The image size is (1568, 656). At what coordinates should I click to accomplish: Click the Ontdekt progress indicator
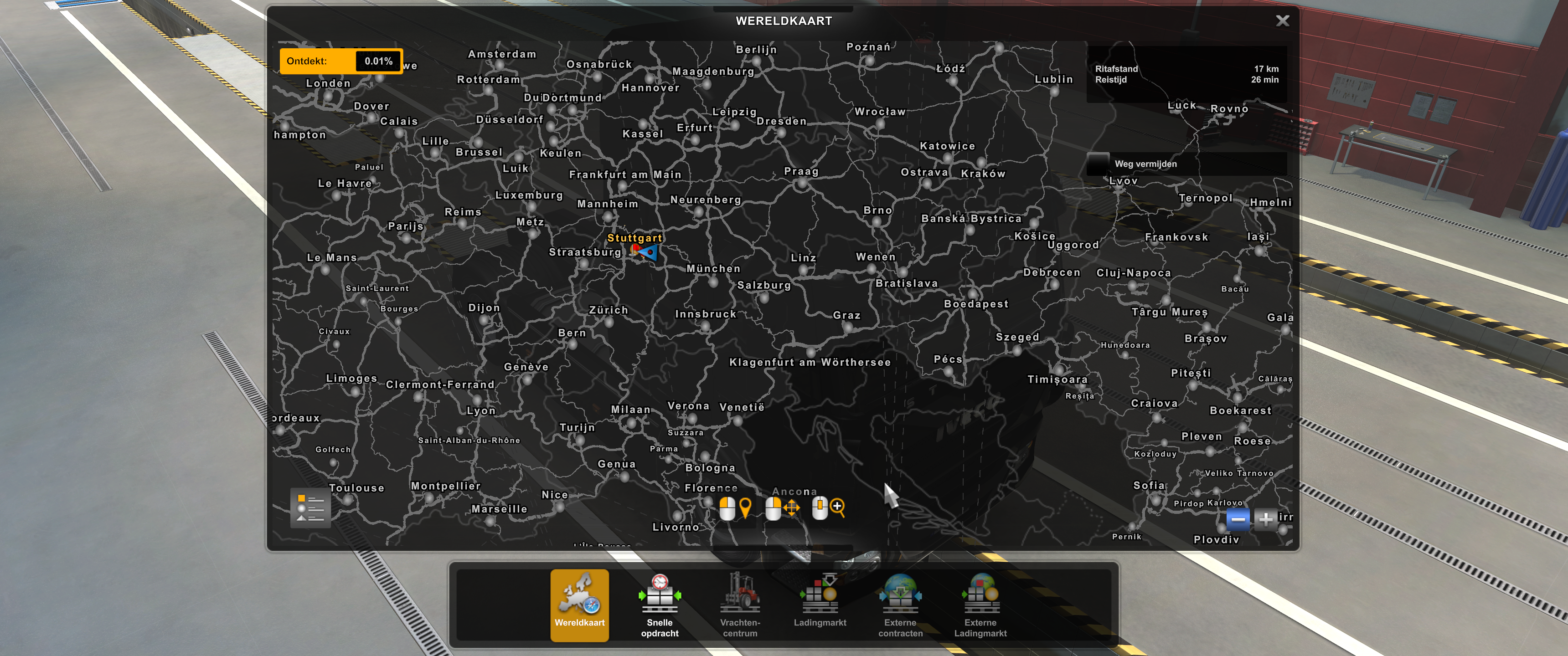point(341,61)
